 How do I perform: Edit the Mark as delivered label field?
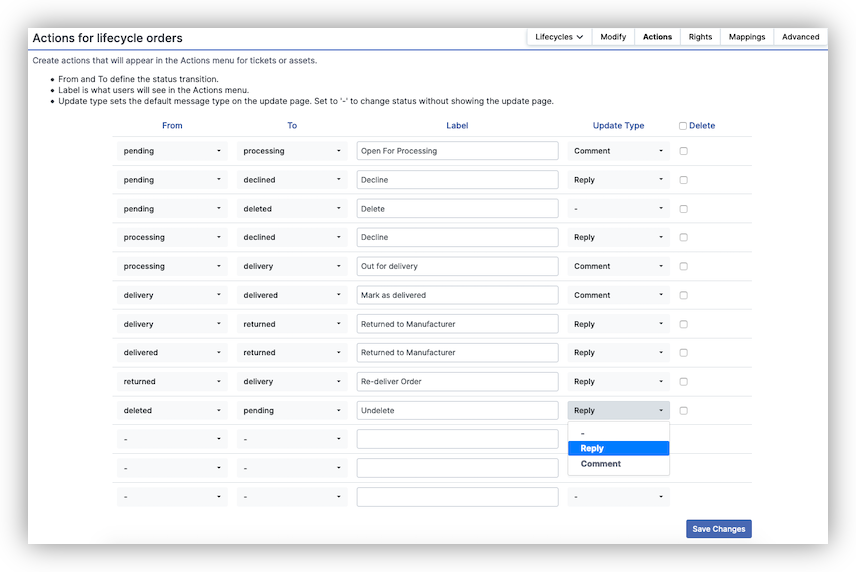[457, 296]
